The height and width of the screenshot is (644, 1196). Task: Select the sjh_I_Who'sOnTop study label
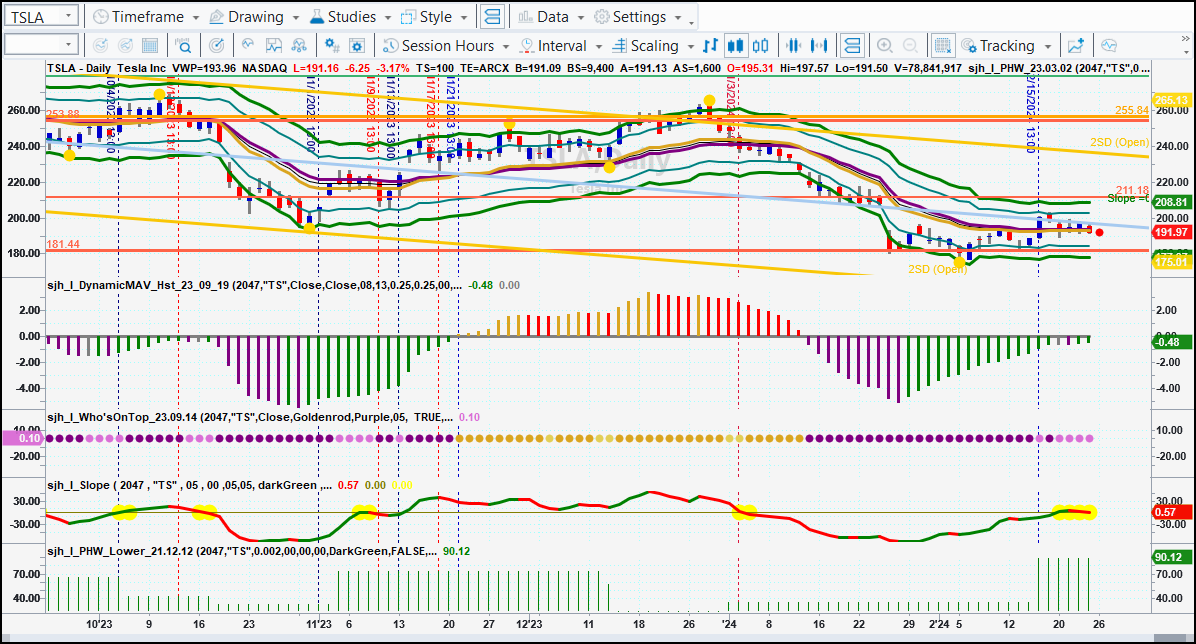coord(250,417)
